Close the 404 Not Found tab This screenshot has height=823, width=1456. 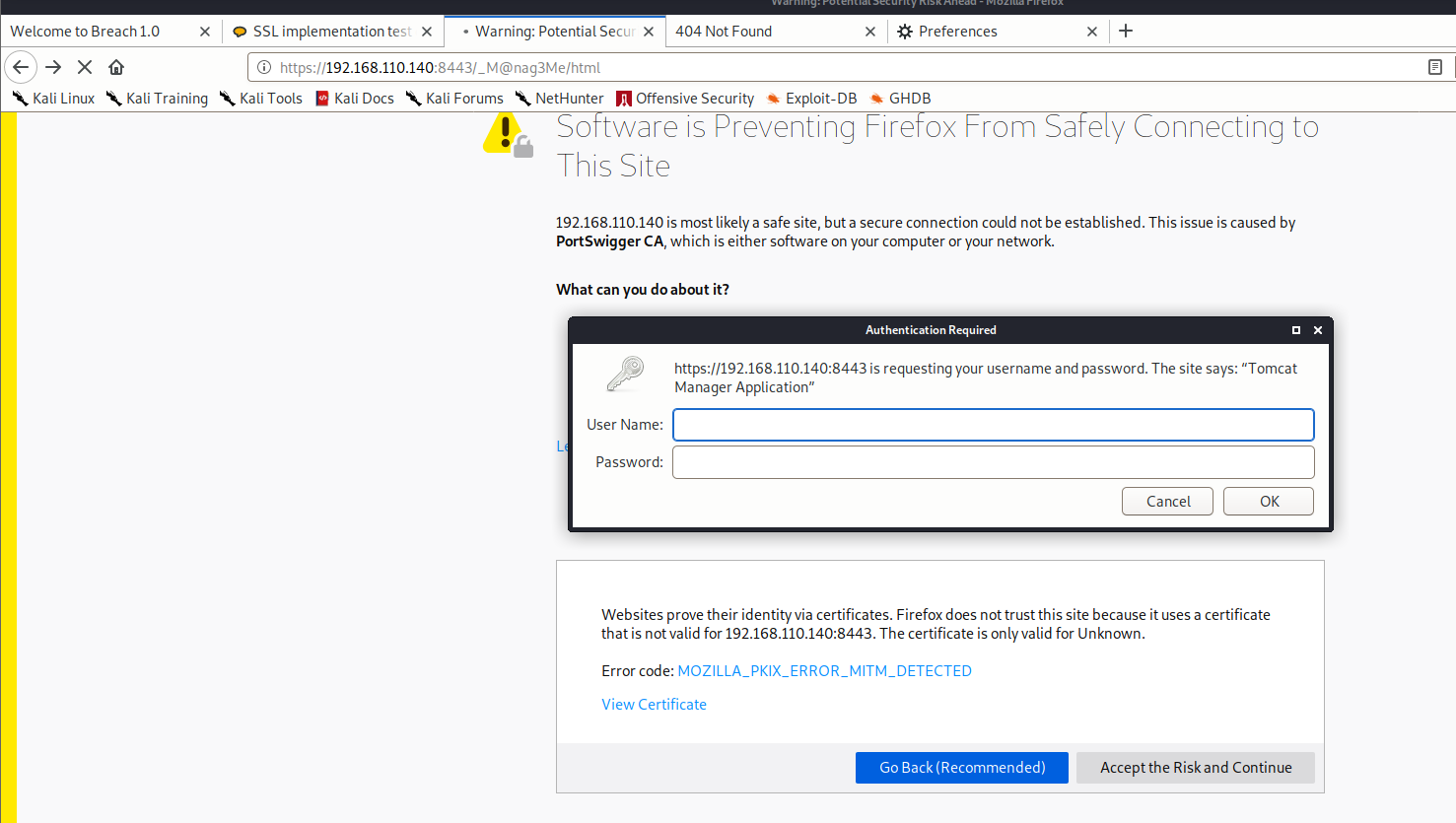[870, 32]
